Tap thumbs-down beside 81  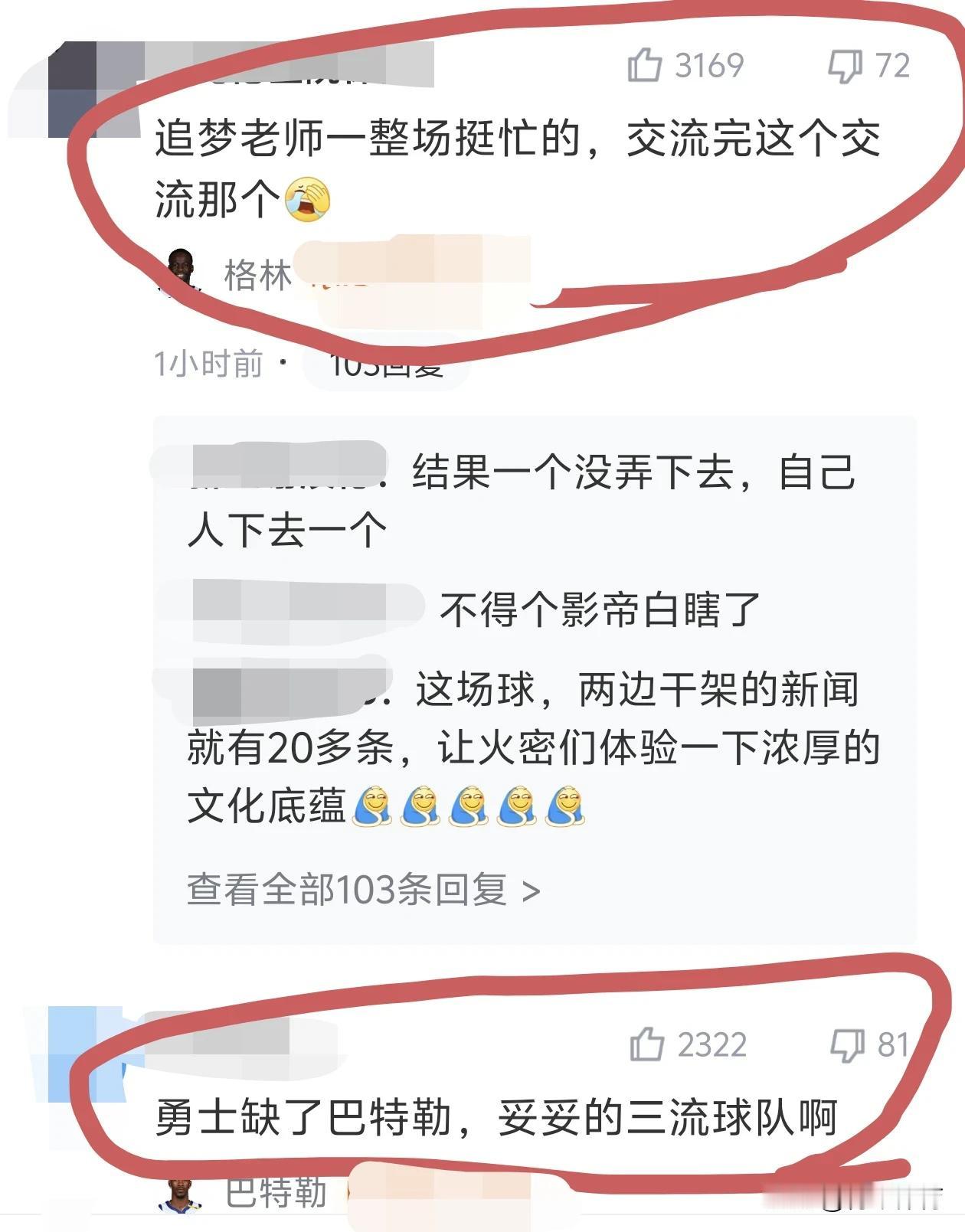(x=847, y=1045)
